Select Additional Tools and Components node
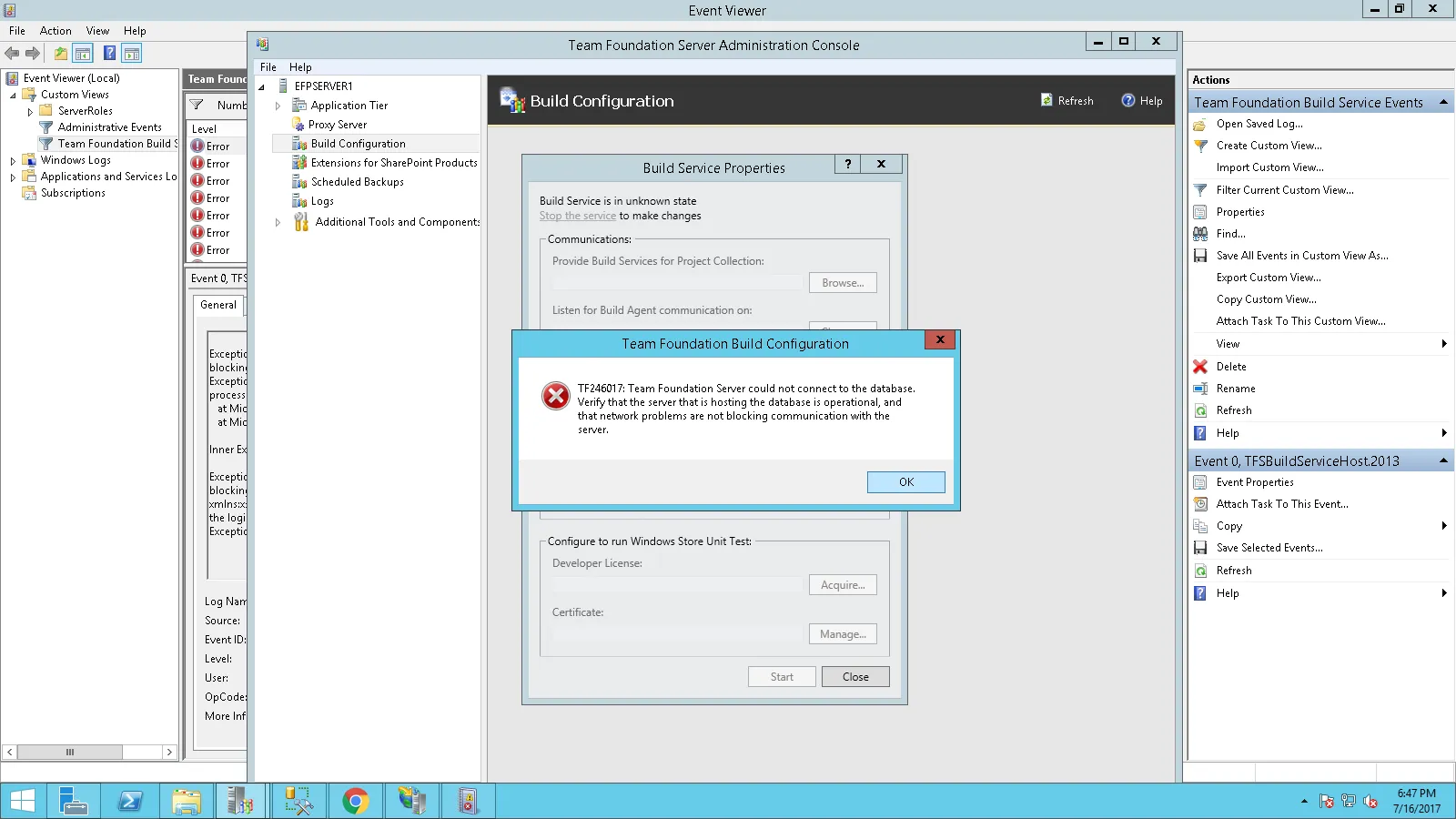 [397, 222]
